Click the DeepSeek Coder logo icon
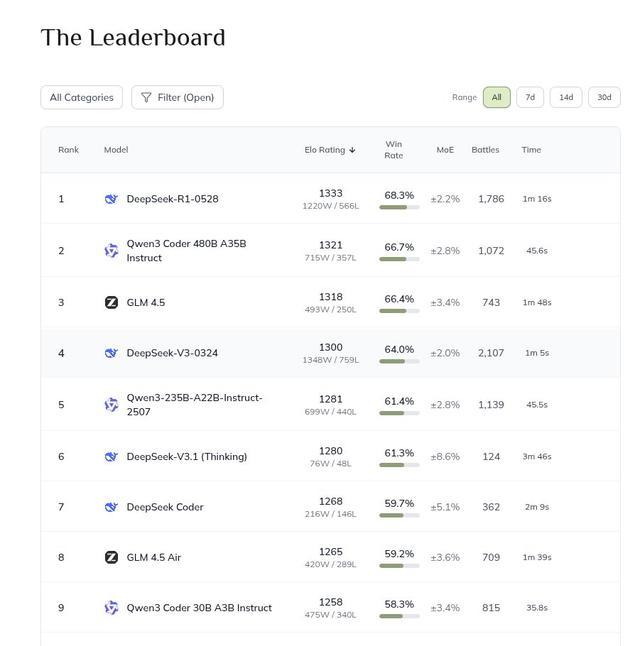 click(x=111, y=507)
